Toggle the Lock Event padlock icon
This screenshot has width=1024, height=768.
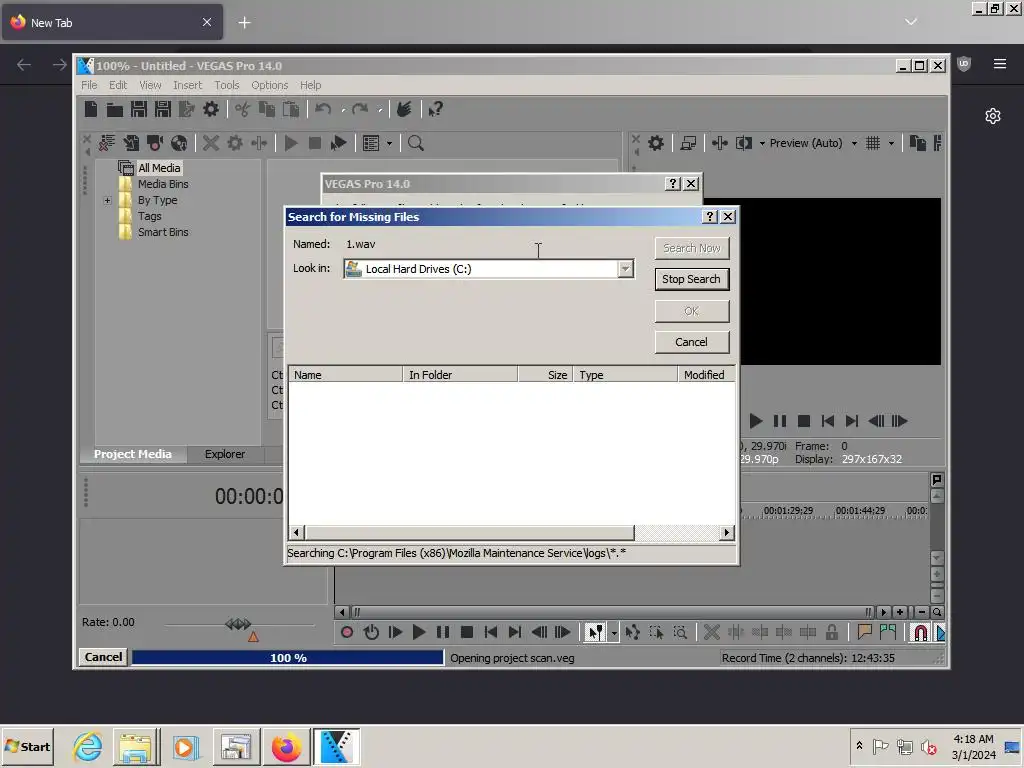[x=831, y=632]
